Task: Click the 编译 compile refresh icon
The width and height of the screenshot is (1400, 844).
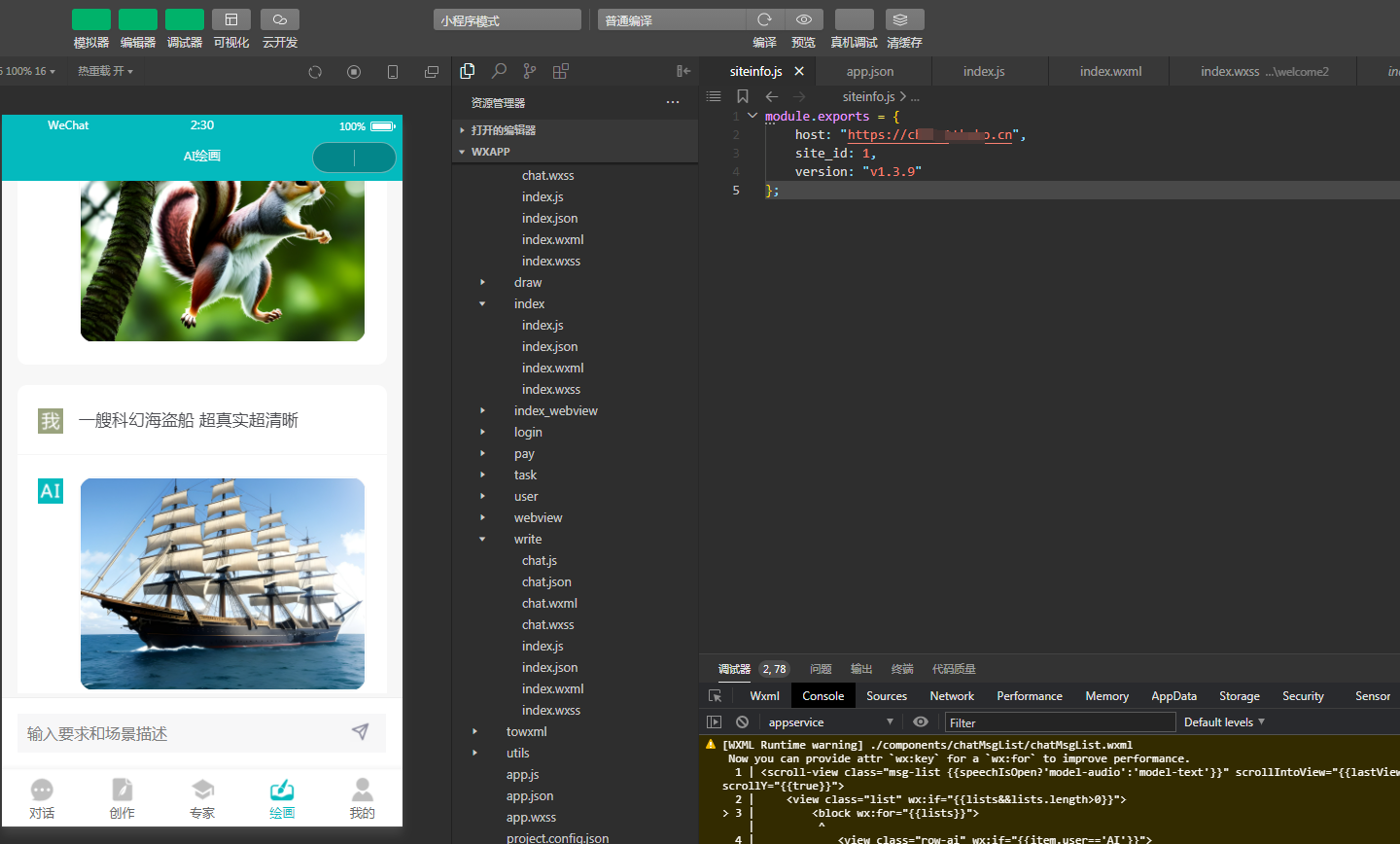Action: 764,19
